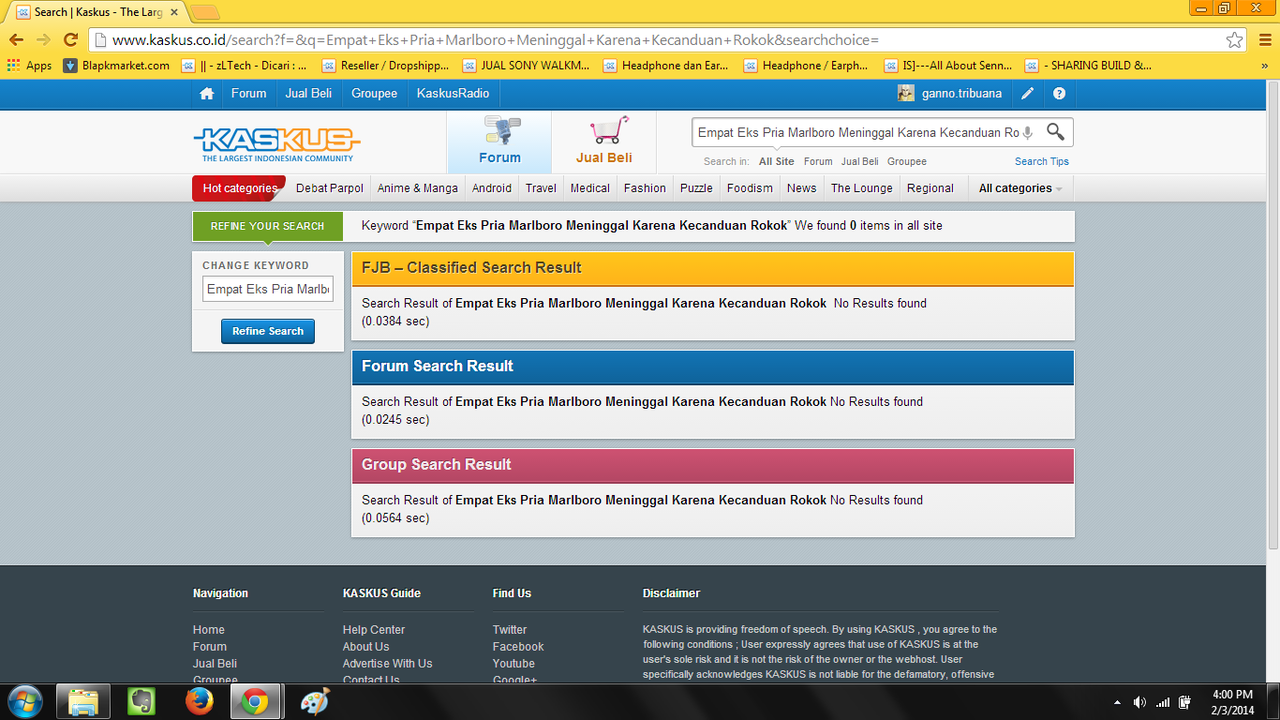Open Travel category
The image size is (1280, 720).
(x=541, y=188)
